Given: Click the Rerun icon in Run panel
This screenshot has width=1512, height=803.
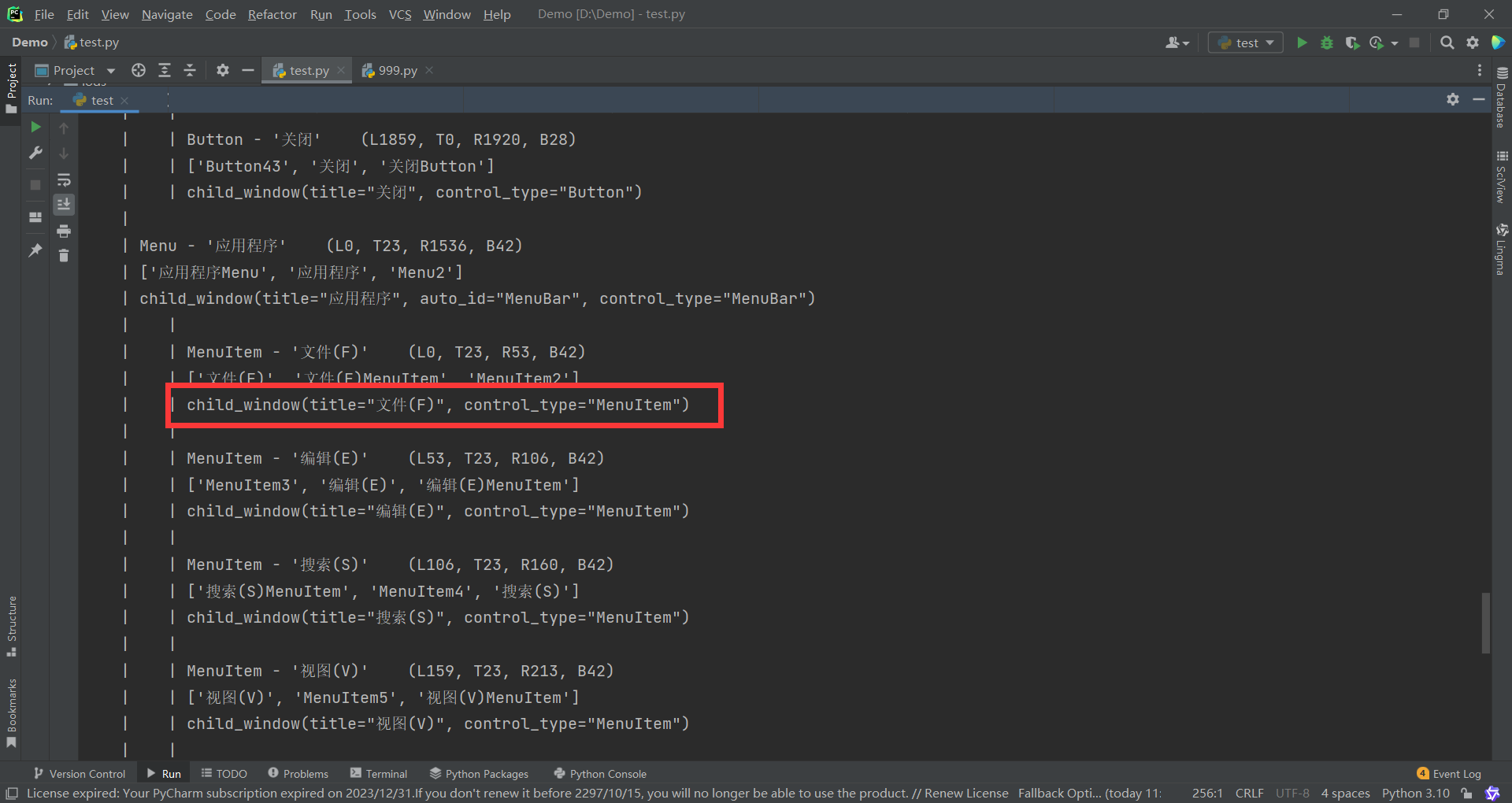Looking at the screenshot, I should pyautogui.click(x=35, y=127).
